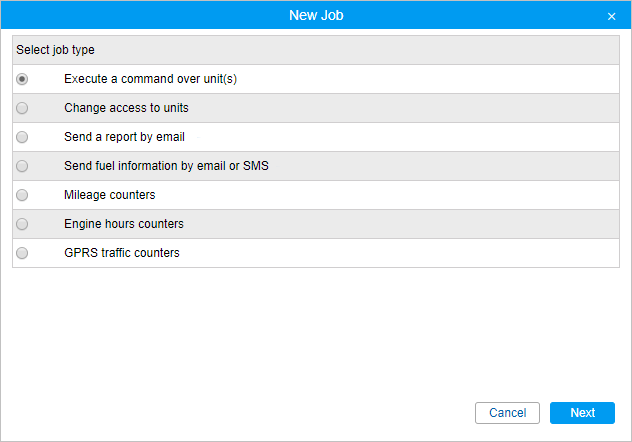
Task: Select Engine hours counters radio button
Action: [22, 224]
